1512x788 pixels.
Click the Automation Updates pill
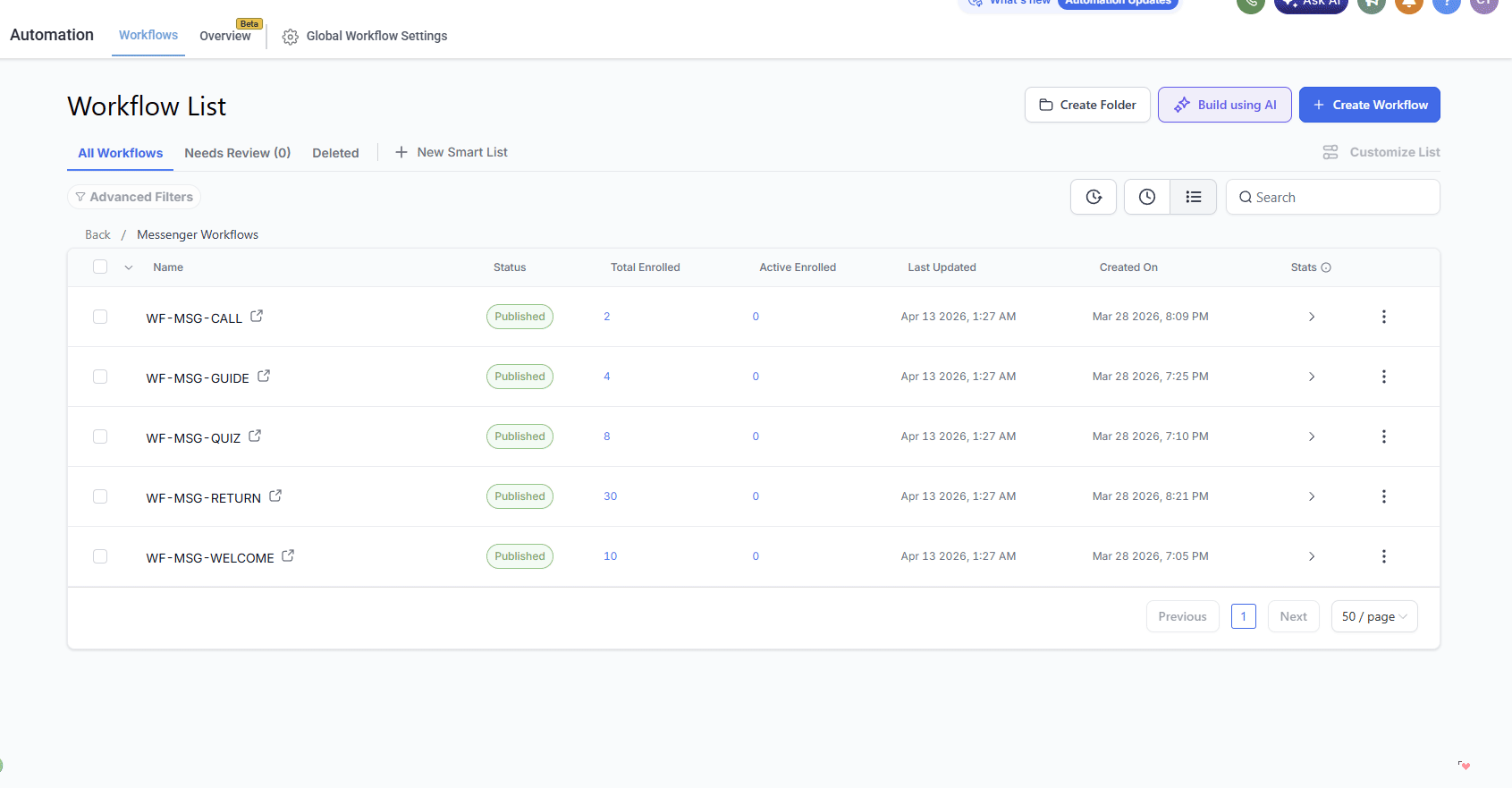(x=1118, y=3)
